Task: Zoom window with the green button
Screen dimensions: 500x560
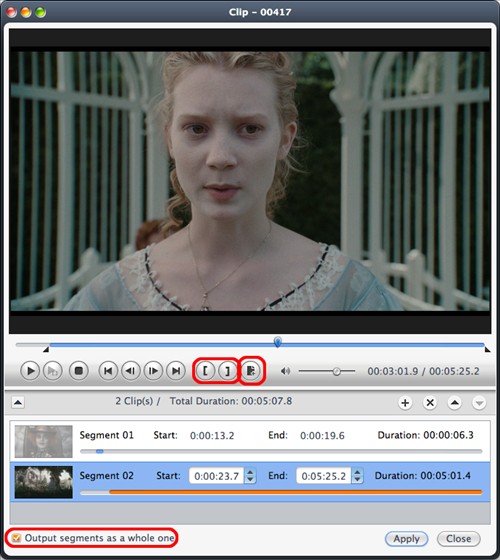Action: click(x=40, y=12)
